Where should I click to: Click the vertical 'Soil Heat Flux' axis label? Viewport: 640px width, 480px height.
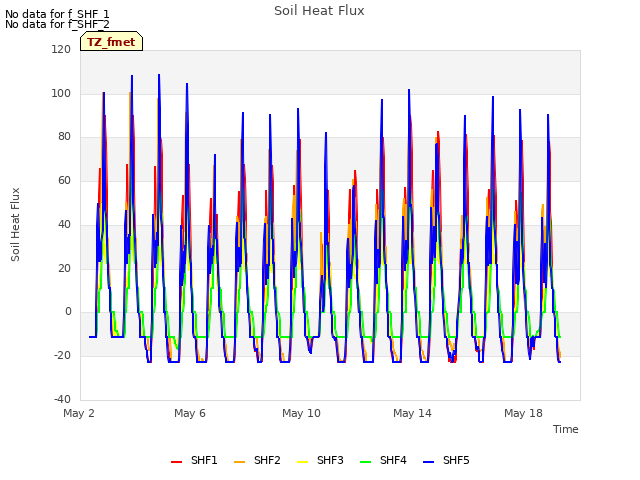pos(15,224)
